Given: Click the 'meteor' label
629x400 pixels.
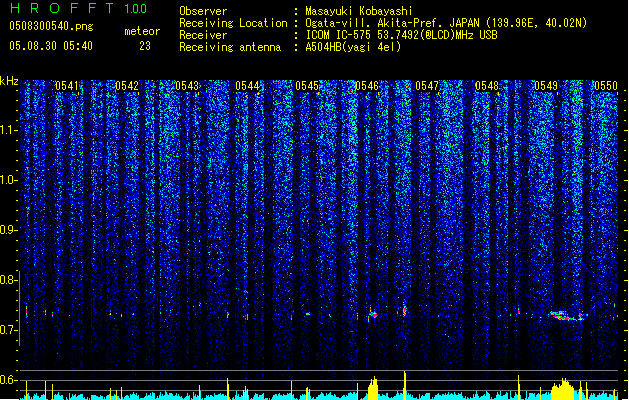Looking at the screenshot, I should (x=142, y=31).
